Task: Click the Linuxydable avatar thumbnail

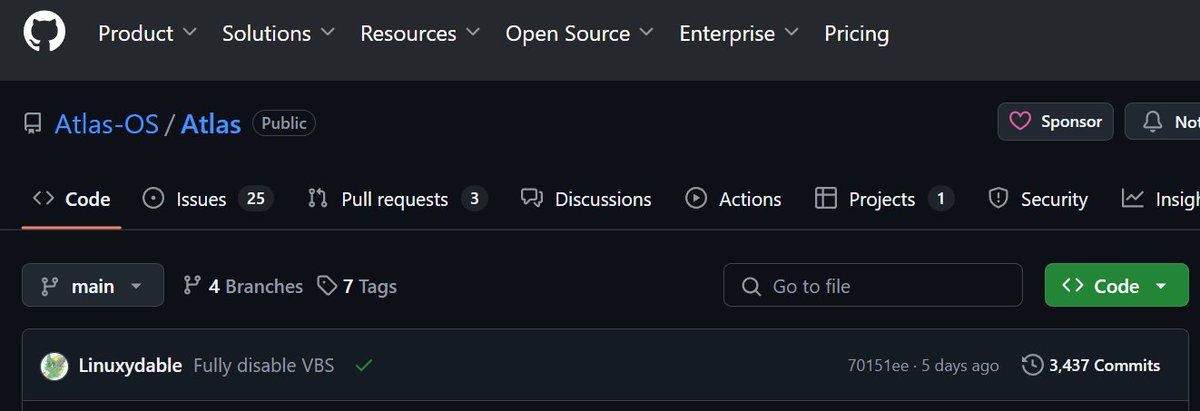Action: click(54, 366)
